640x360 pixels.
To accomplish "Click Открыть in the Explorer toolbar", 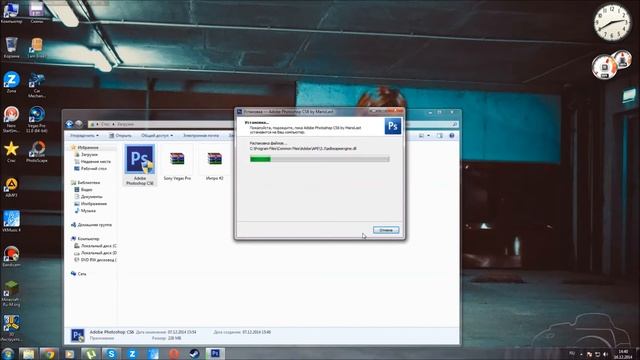I will click(120, 136).
